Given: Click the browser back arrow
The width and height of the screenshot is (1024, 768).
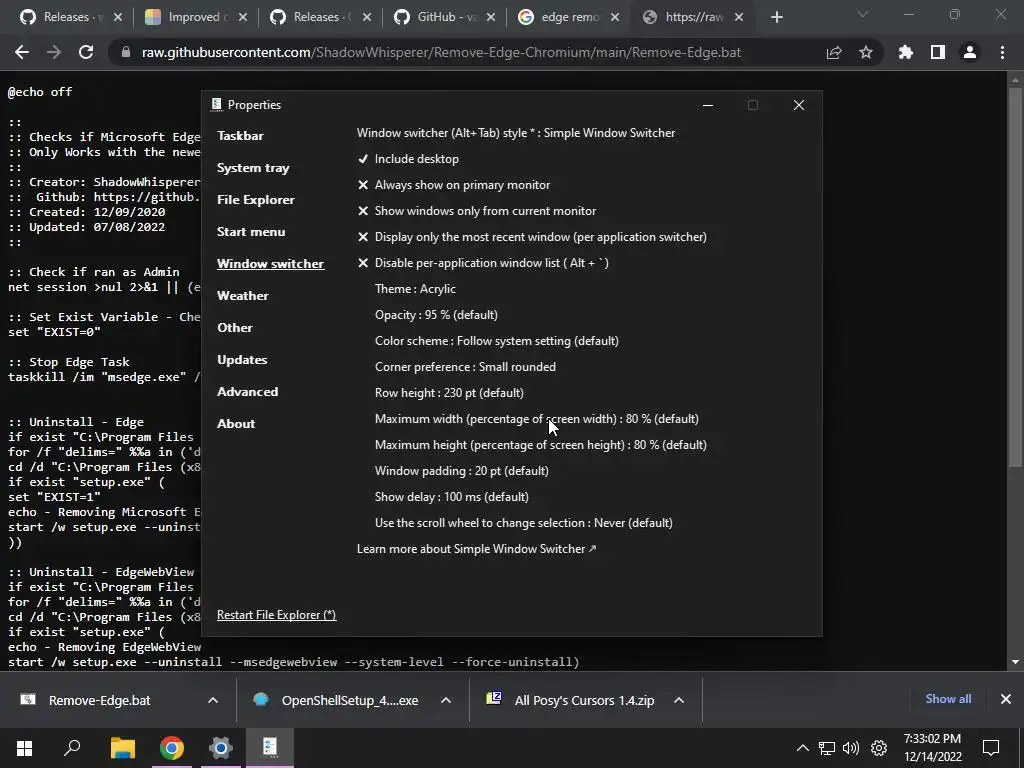Looking at the screenshot, I should (x=22, y=52).
